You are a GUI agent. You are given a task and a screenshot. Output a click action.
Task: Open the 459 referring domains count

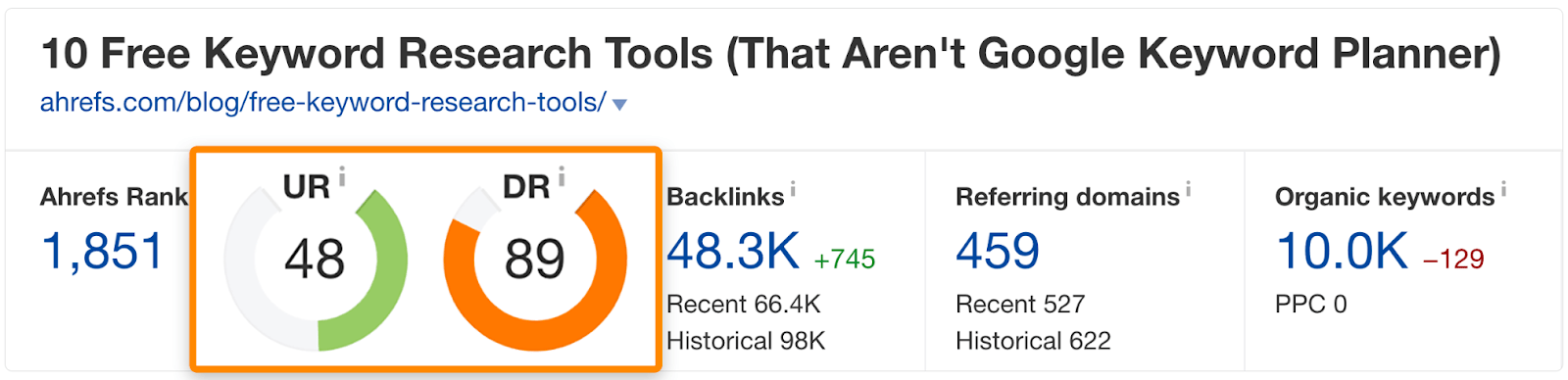click(998, 252)
